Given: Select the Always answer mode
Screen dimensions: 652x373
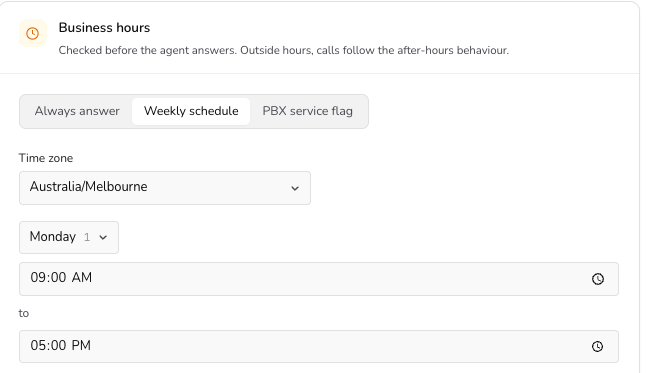Looking at the screenshot, I should pos(77,111).
